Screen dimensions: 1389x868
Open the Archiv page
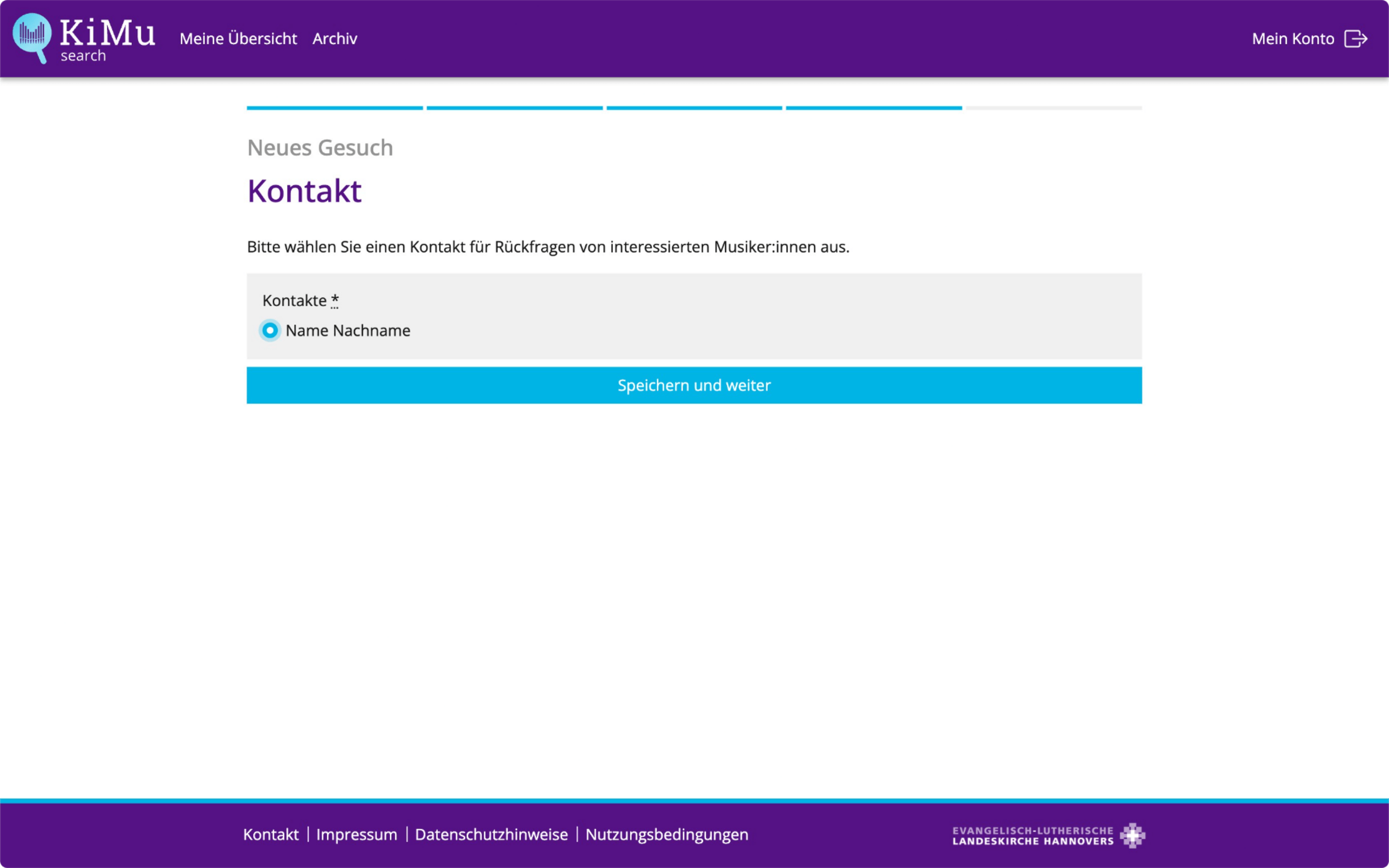[335, 39]
